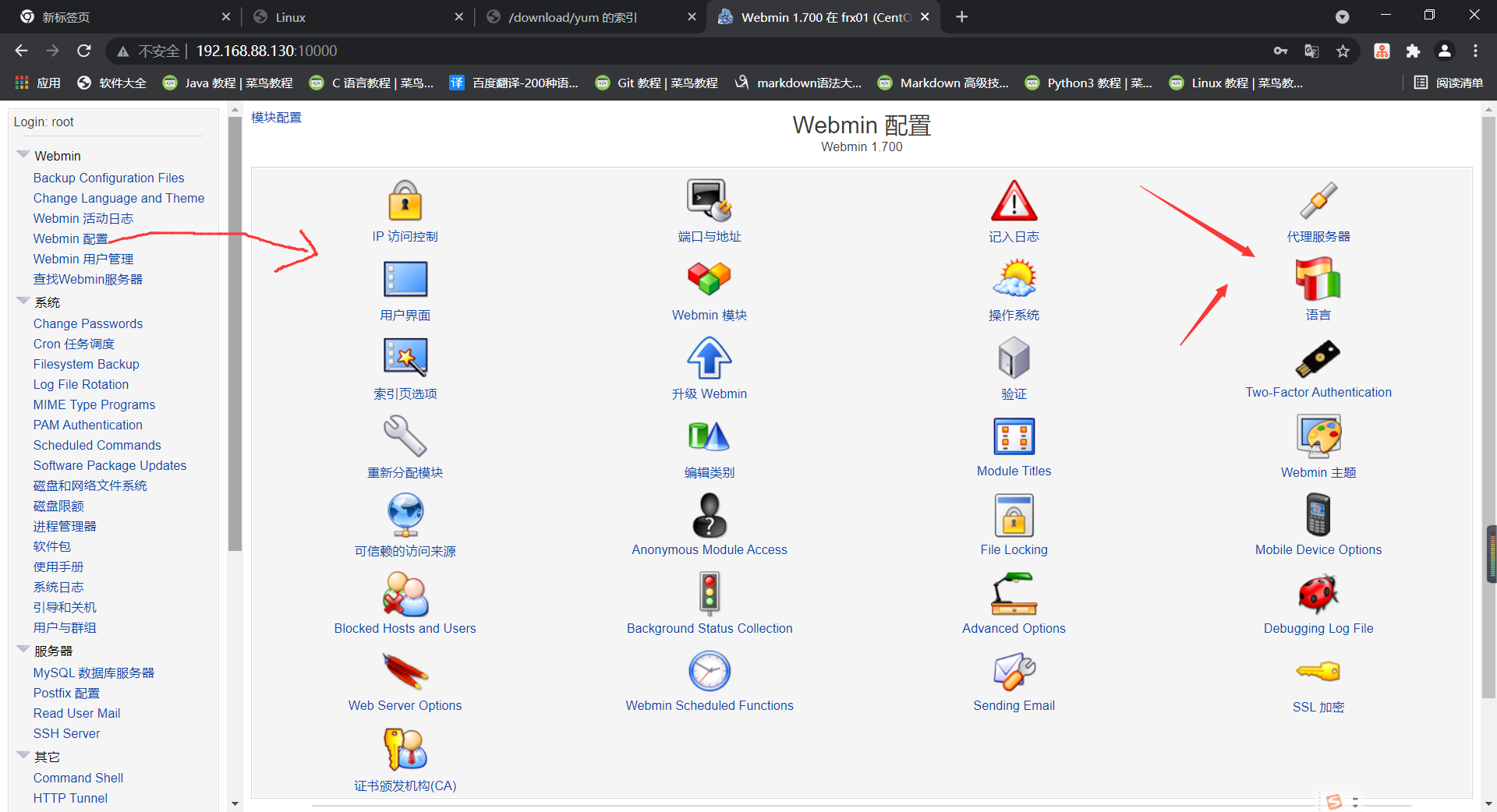Open Backup Configuration Files in sidebar

(x=108, y=178)
